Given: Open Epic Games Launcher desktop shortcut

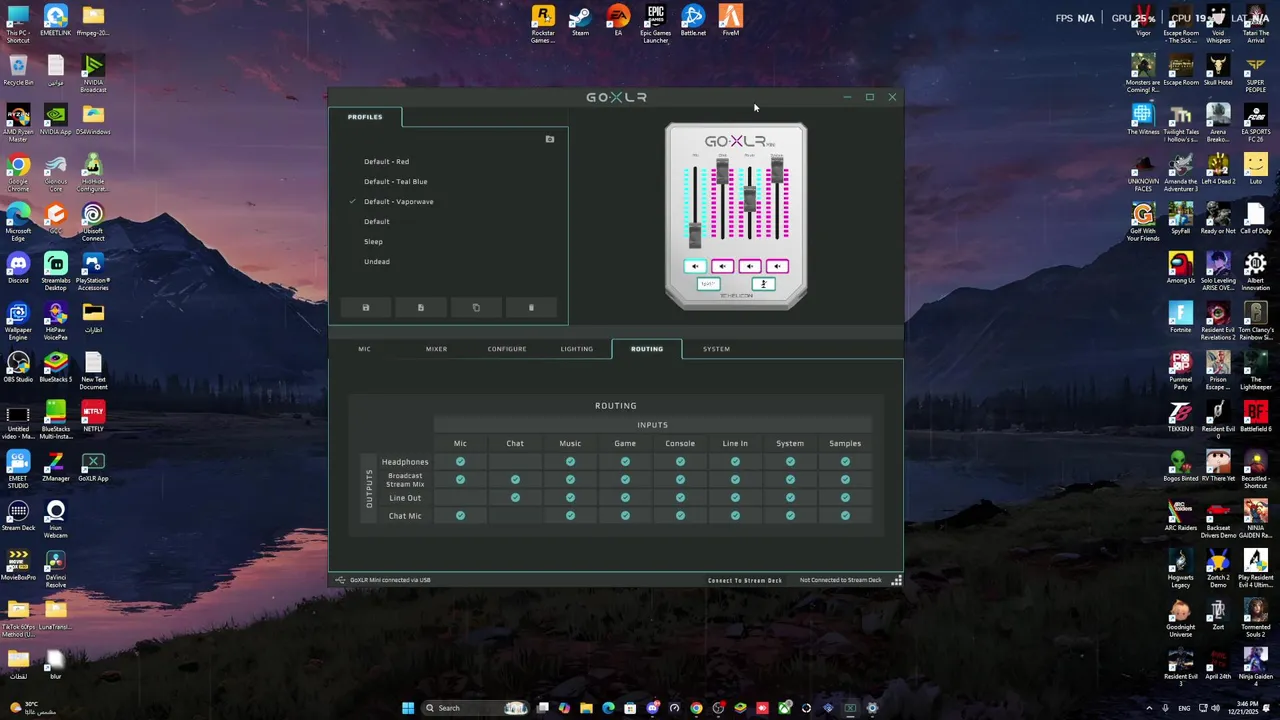Looking at the screenshot, I should (x=656, y=24).
